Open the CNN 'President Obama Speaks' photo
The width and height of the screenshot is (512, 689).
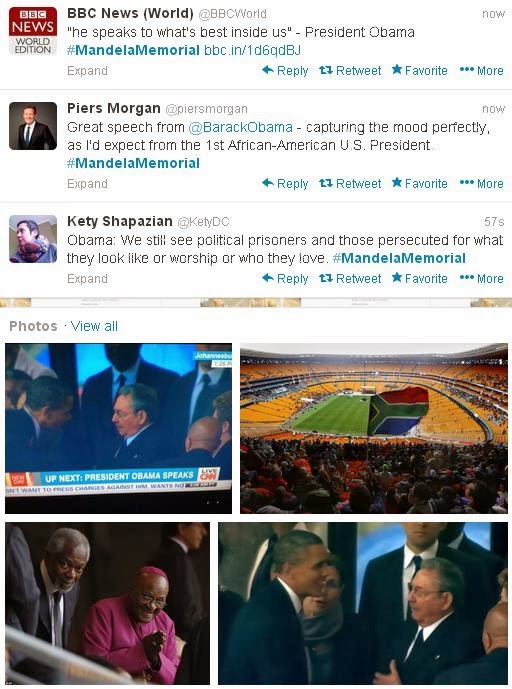[x=118, y=428]
